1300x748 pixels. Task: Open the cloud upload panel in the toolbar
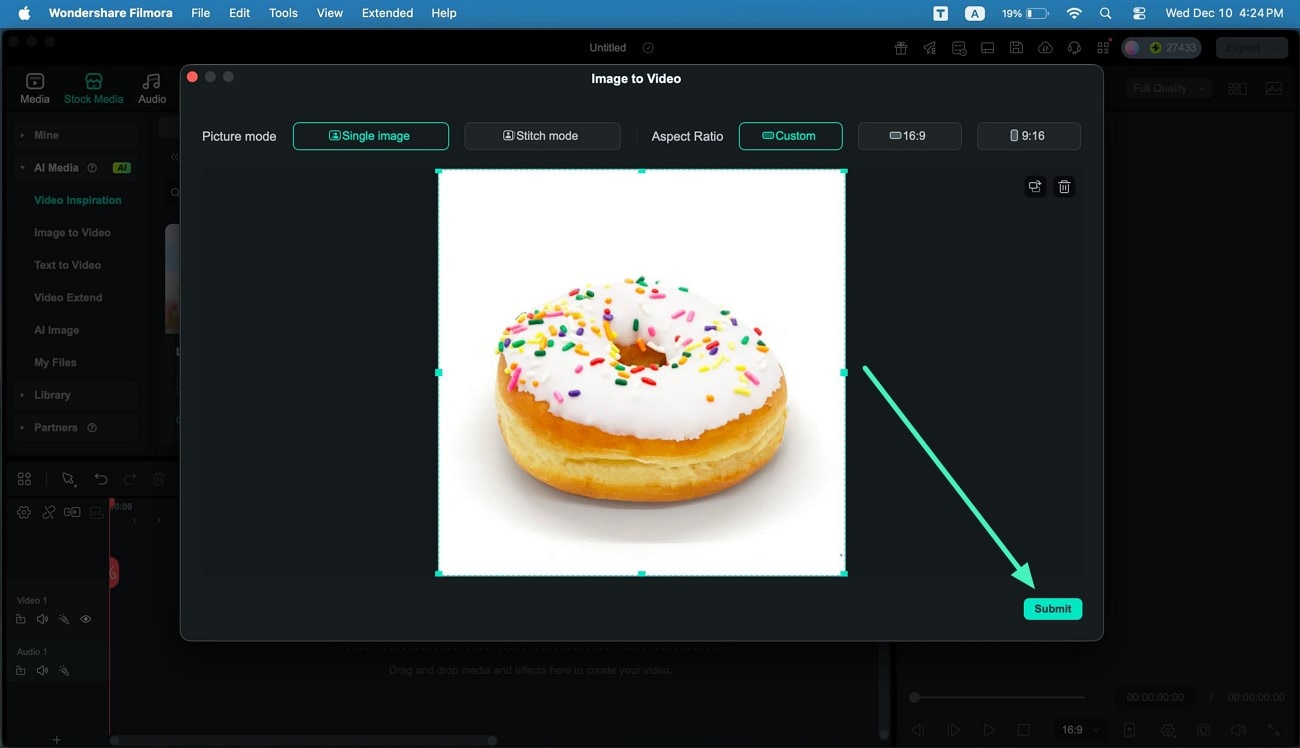pyautogui.click(x=1045, y=47)
